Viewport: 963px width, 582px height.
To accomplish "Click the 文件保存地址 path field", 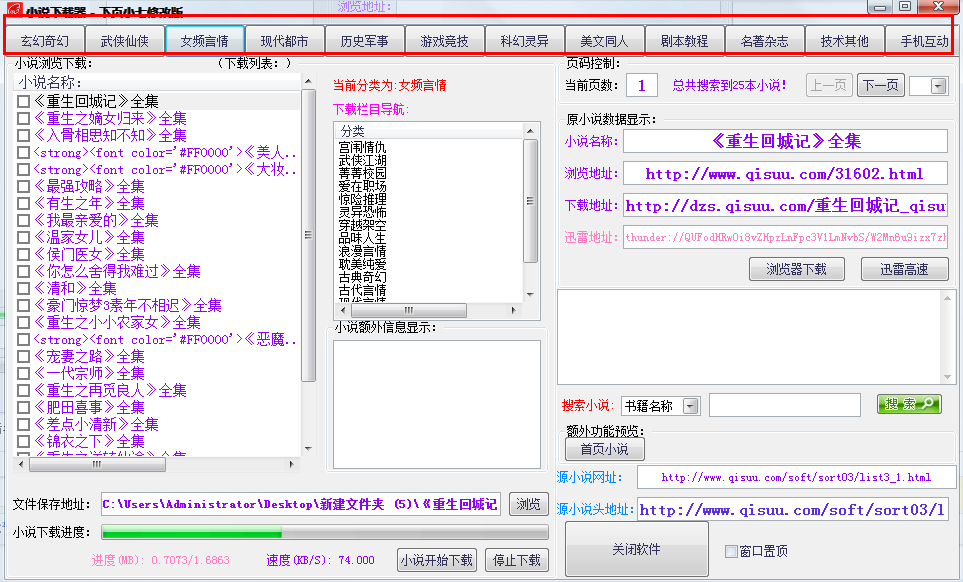I will (301, 504).
